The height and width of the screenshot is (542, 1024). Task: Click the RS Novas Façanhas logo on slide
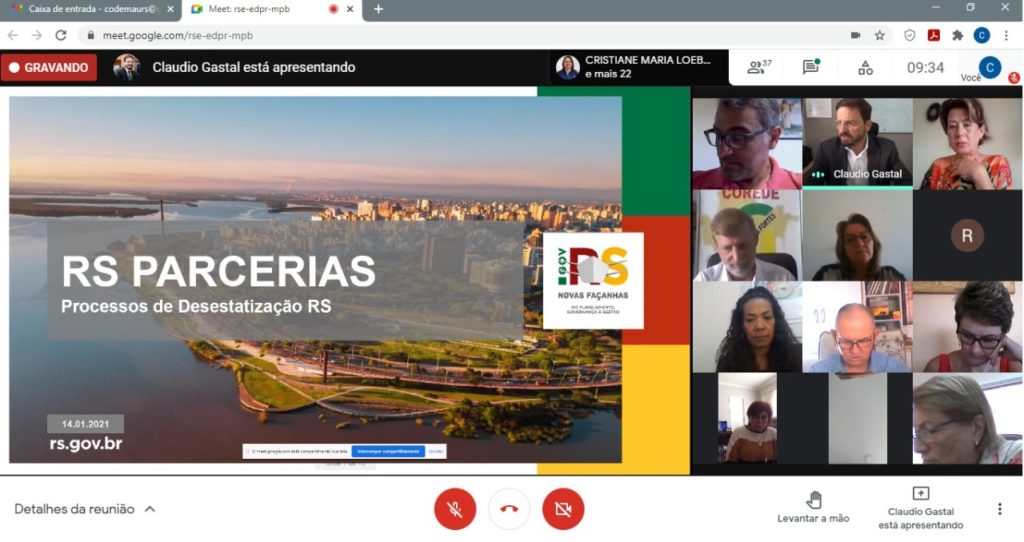click(x=593, y=281)
